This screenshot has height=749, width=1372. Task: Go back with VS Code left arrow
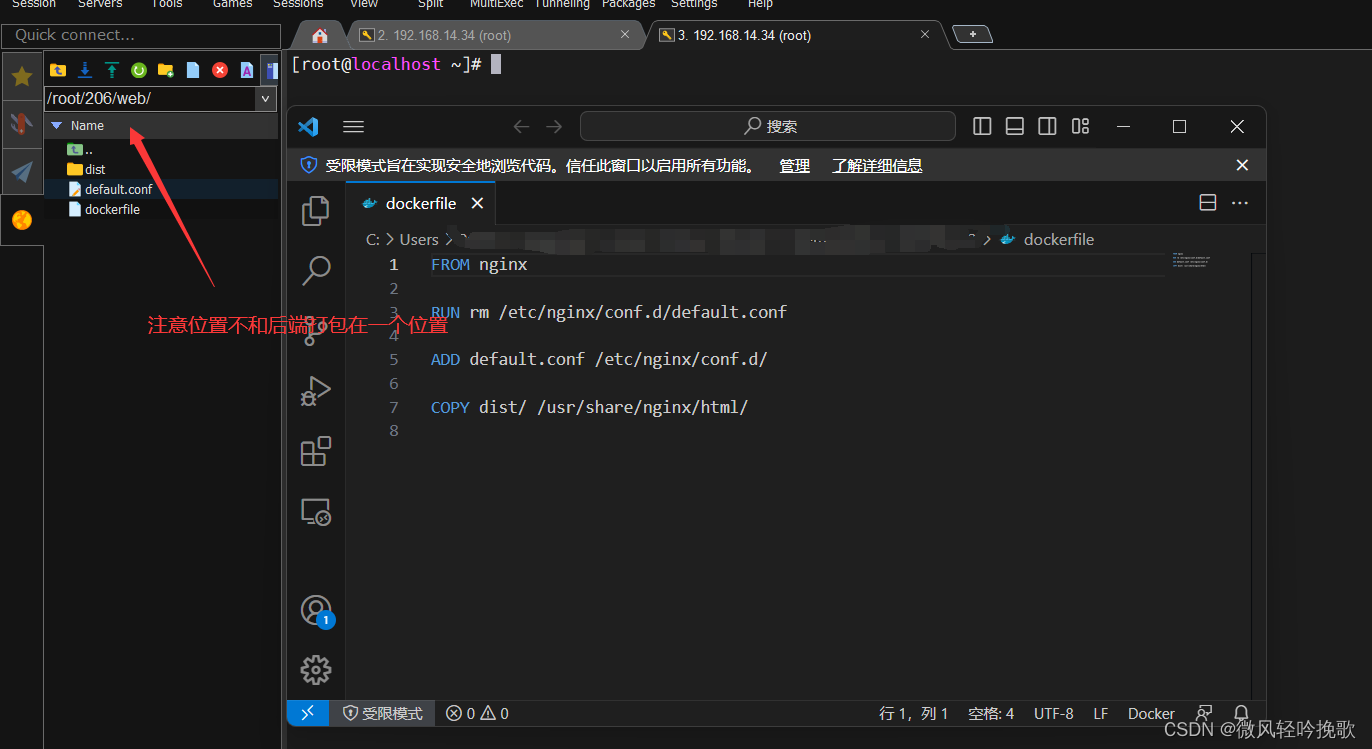click(x=521, y=127)
